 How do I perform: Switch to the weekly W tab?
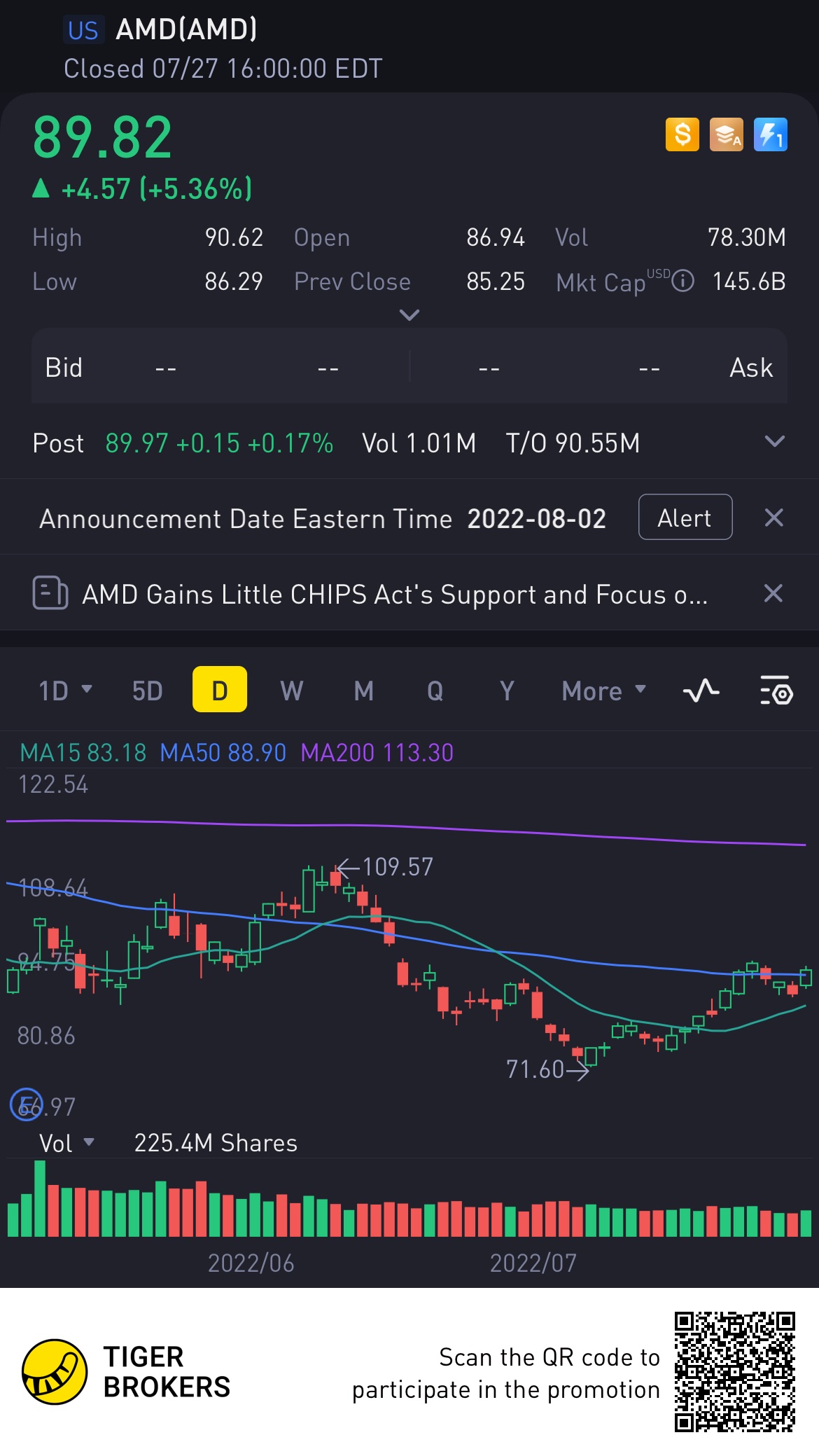click(x=291, y=691)
